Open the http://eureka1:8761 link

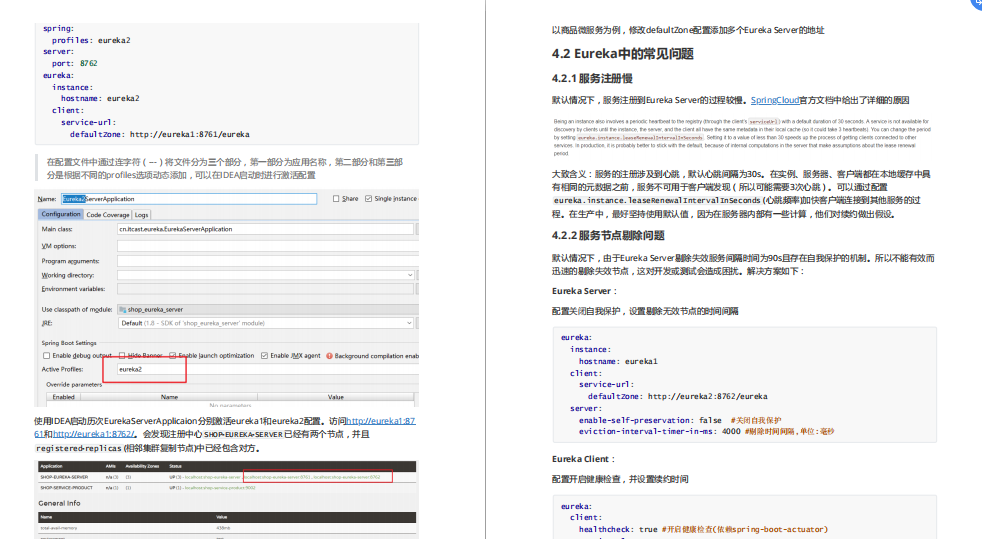[380, 421]
